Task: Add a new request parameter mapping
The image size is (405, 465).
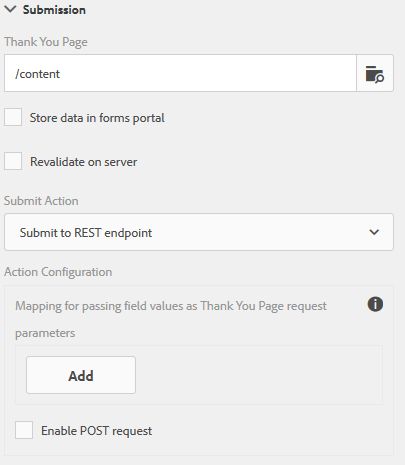Action: (x=81, y=375)
